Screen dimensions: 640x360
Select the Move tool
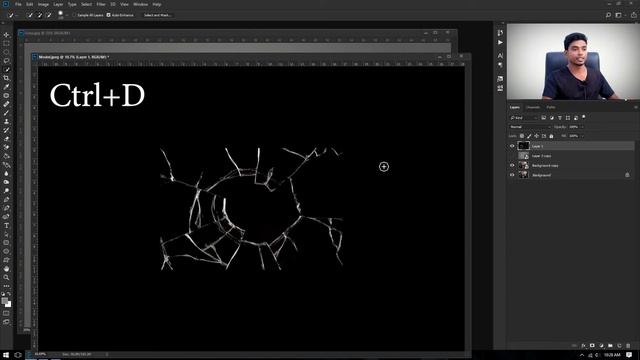(6, 35)
